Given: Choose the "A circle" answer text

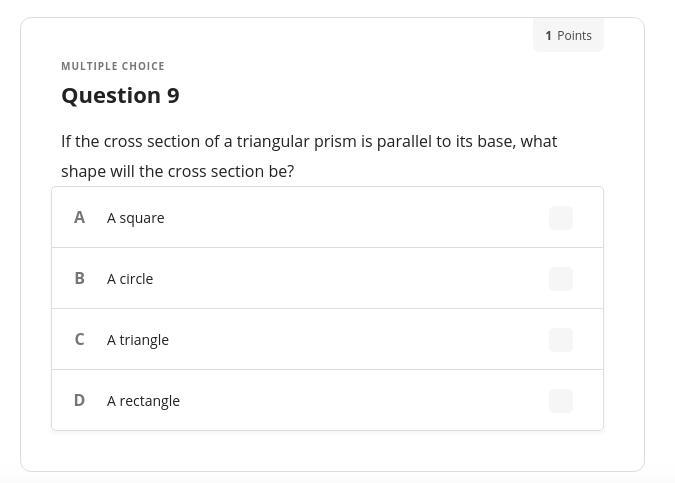Looking at the screenshot, I should [x=130, y=279].
